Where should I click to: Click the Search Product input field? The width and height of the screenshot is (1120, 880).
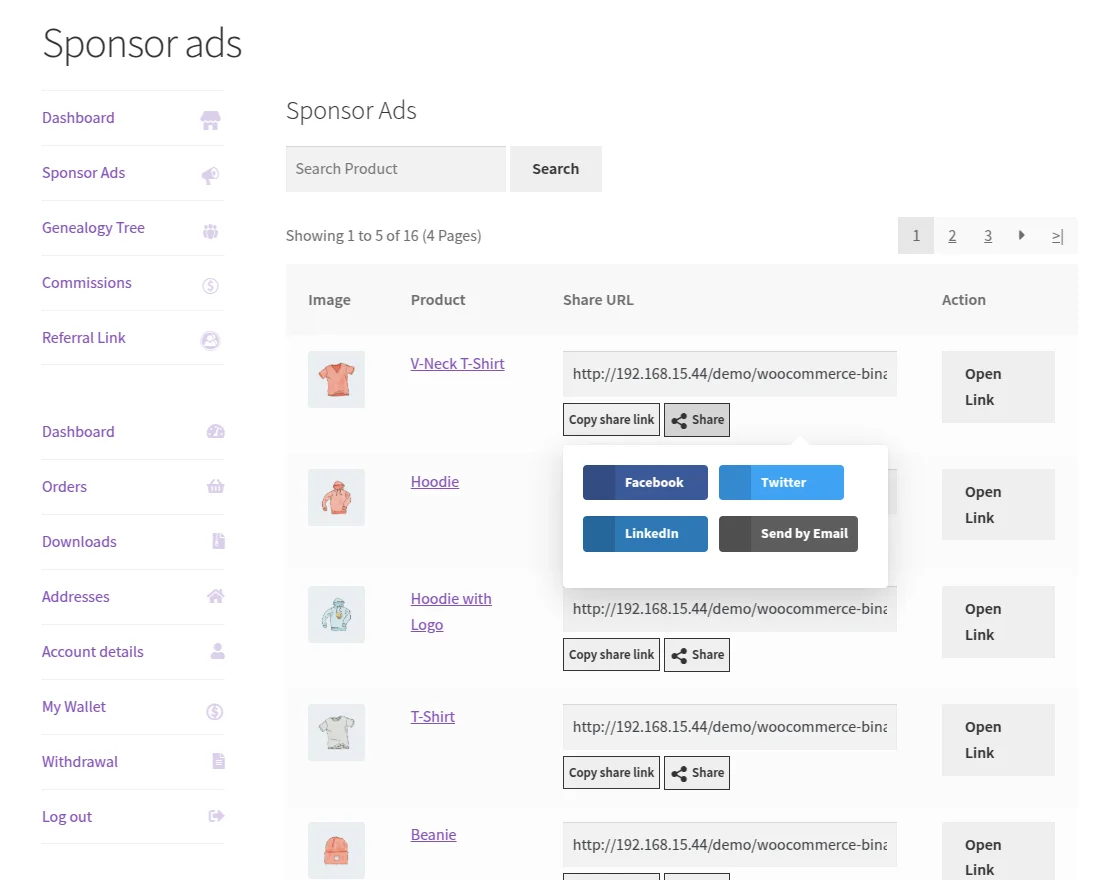395,168
